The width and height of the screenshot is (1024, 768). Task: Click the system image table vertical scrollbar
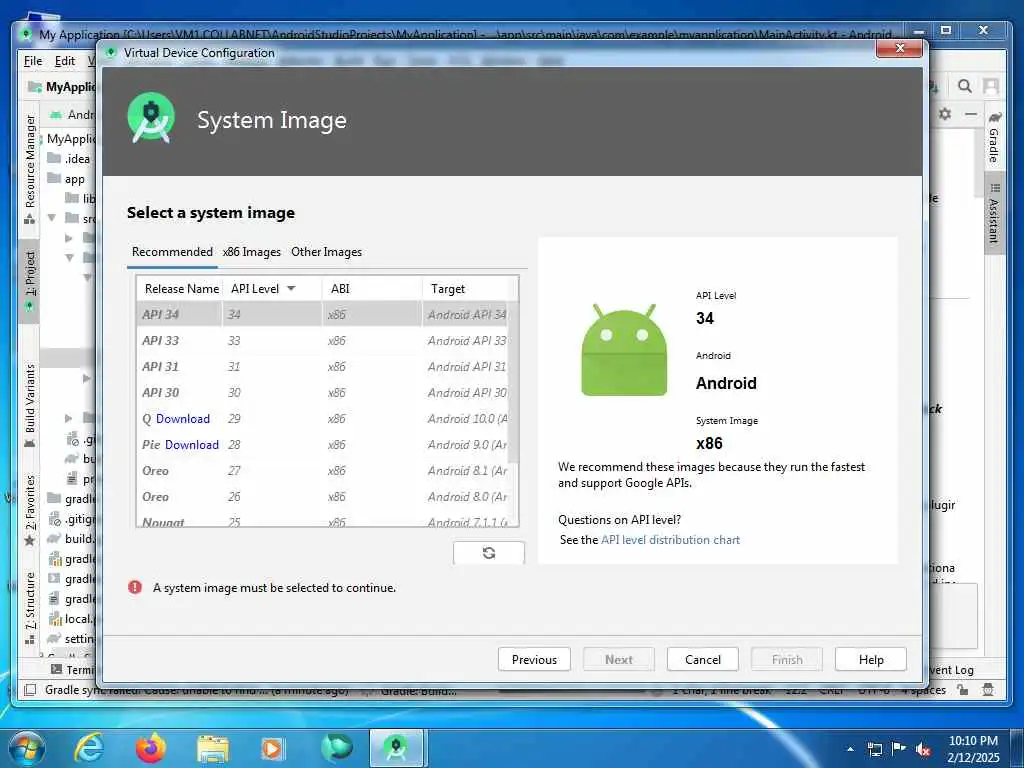click(x=513, y=382)
